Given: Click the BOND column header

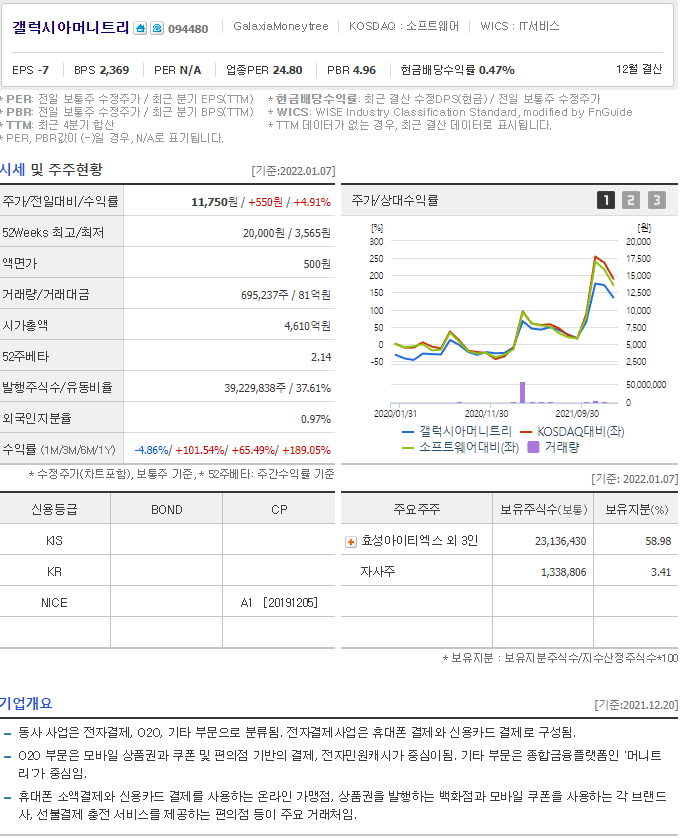Looking at the screenshot, I should tap(167, 510).
